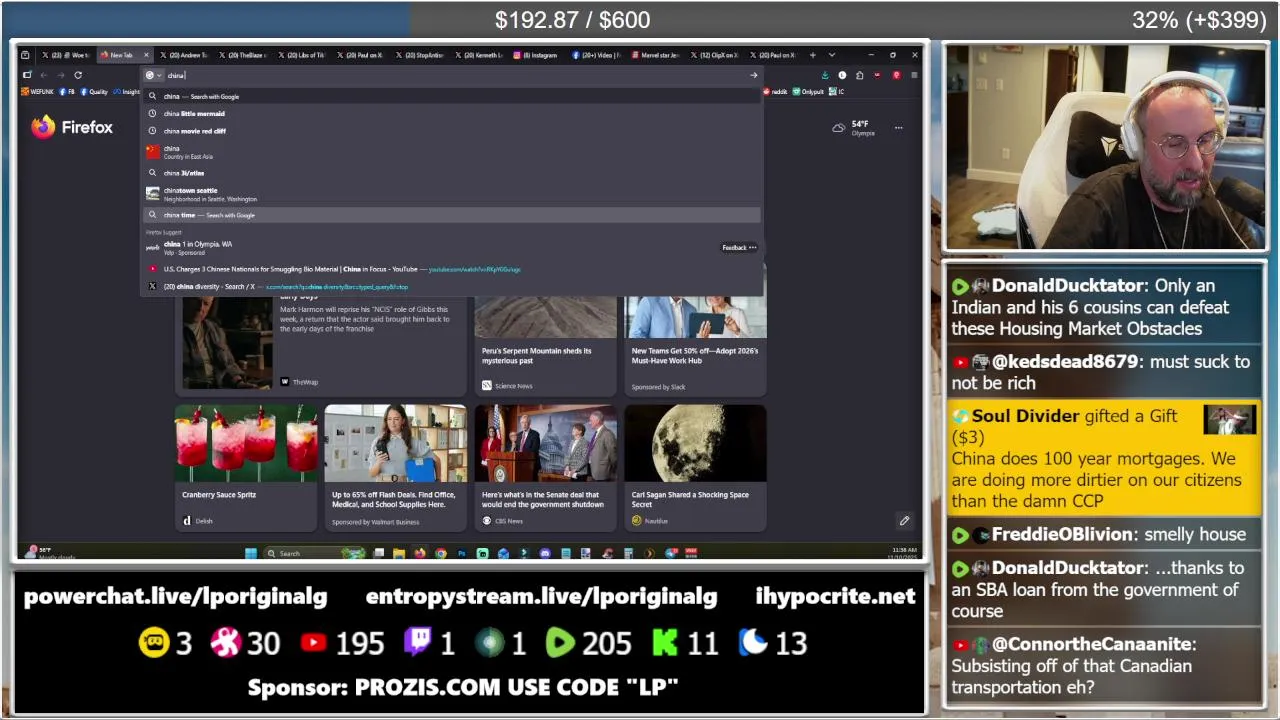Open the Quality bookmark
1280x720 pixels.
[94, 92]
